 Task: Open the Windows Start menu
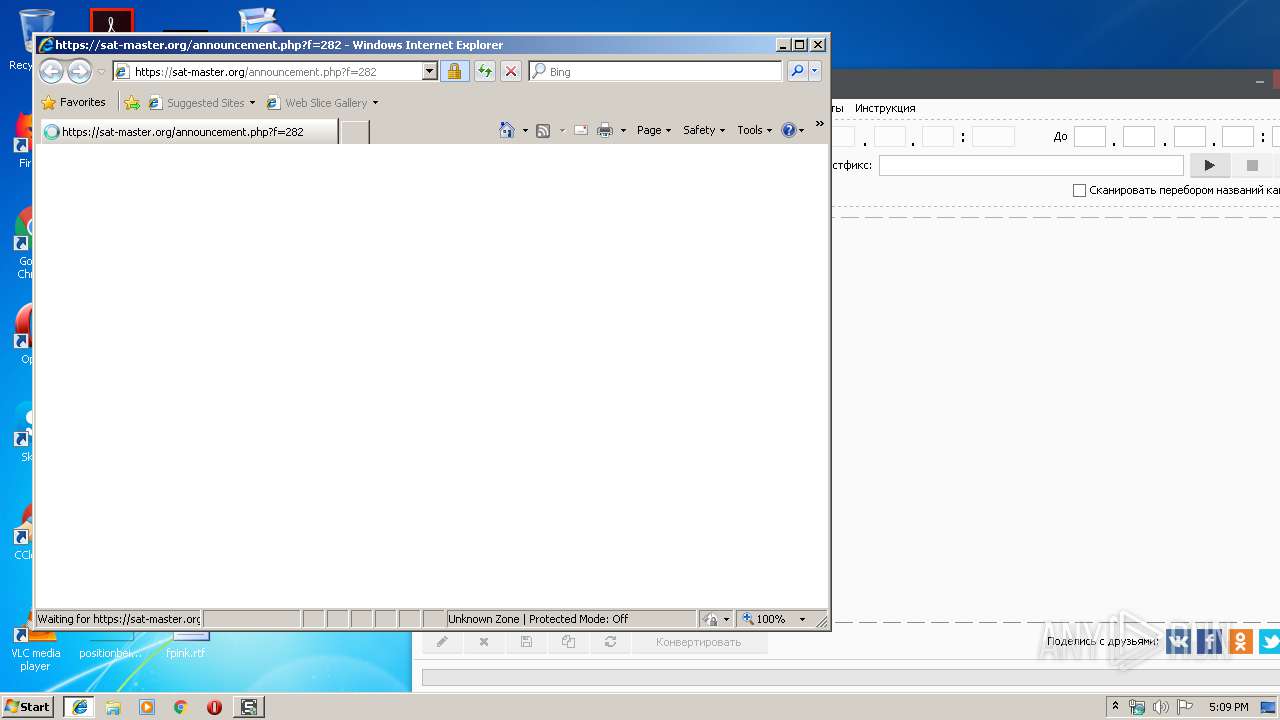pos(28,707)
